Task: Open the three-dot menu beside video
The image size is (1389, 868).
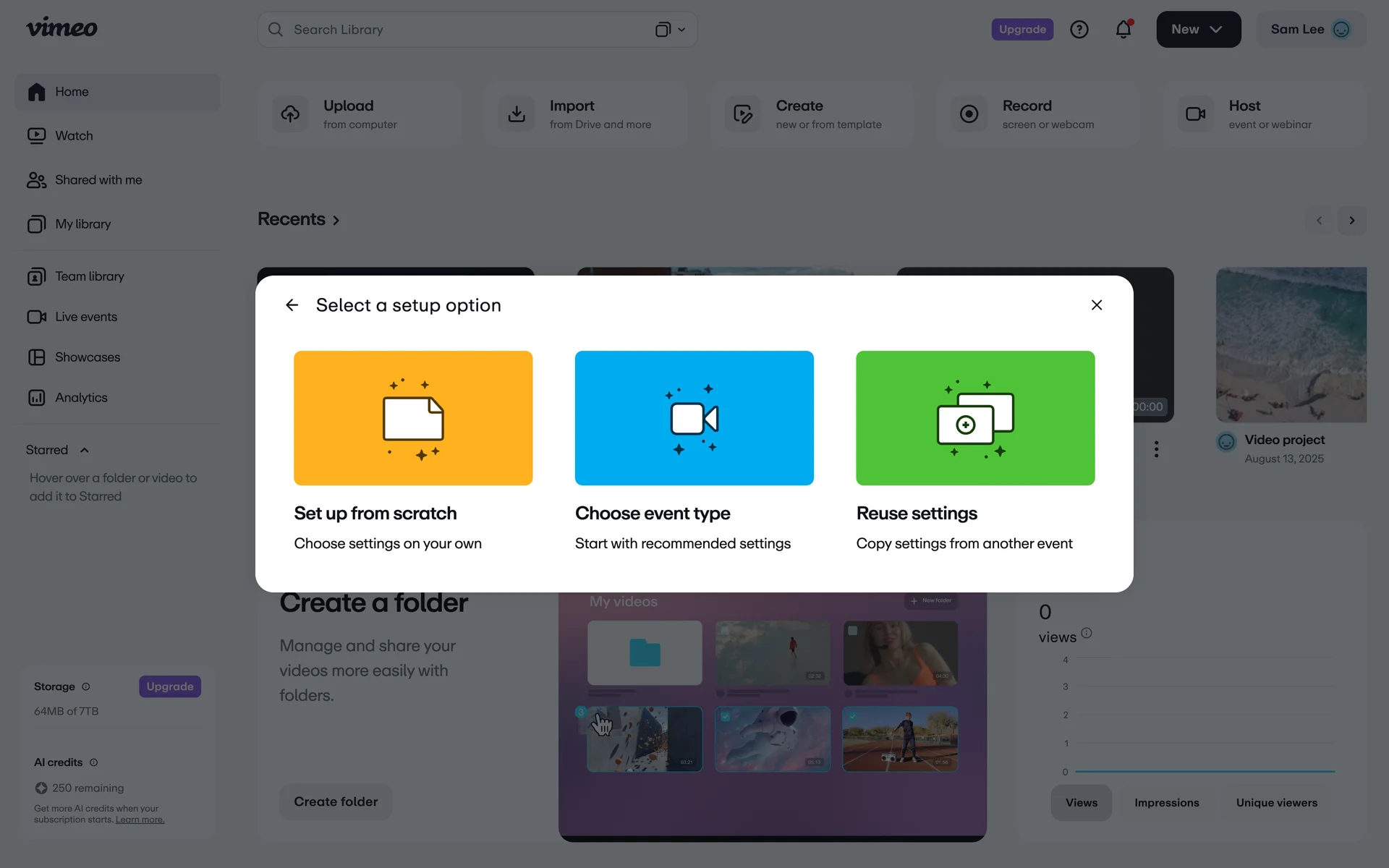Action: [1156, 449]
